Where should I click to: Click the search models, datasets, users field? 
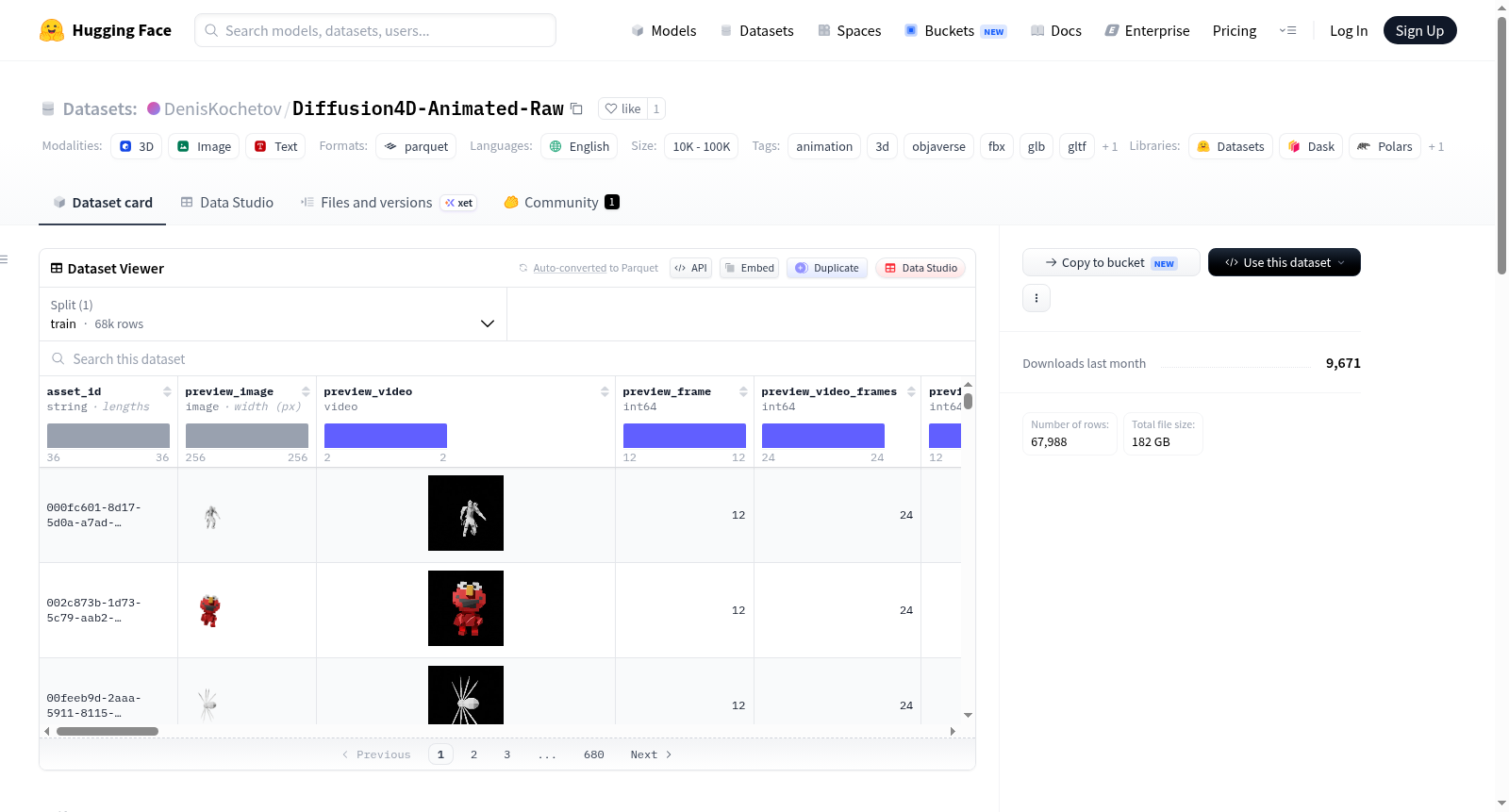coord(375,30)
